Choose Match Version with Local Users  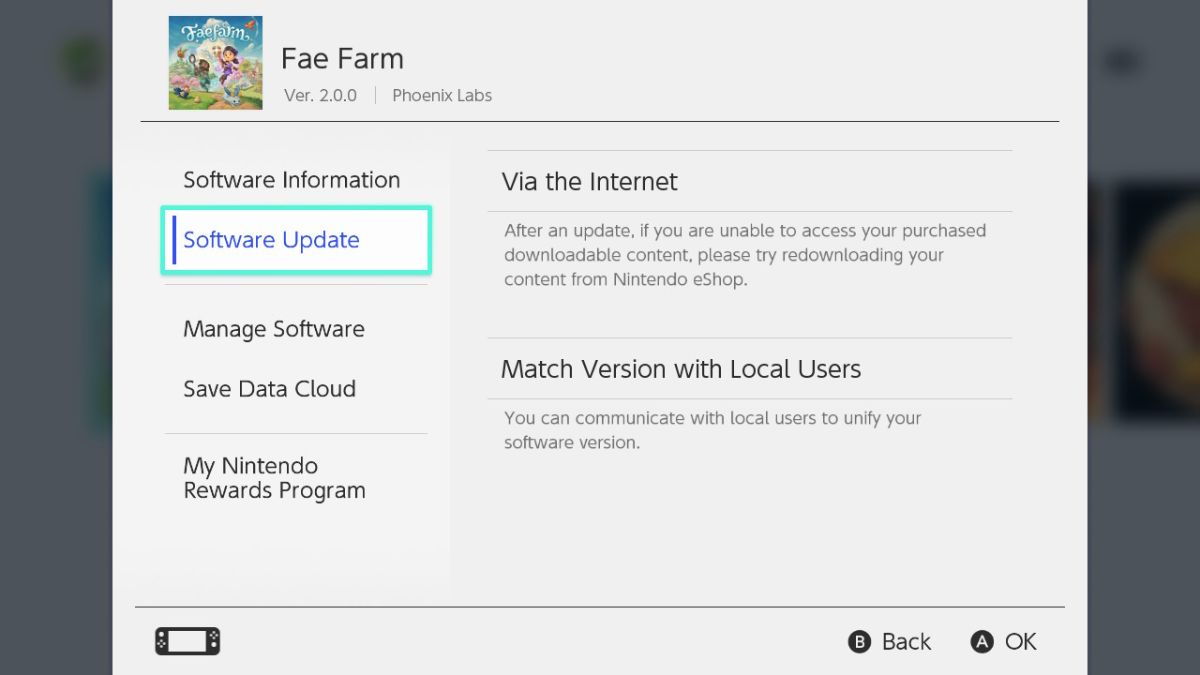pyautogui.click(x=680, y=368)
